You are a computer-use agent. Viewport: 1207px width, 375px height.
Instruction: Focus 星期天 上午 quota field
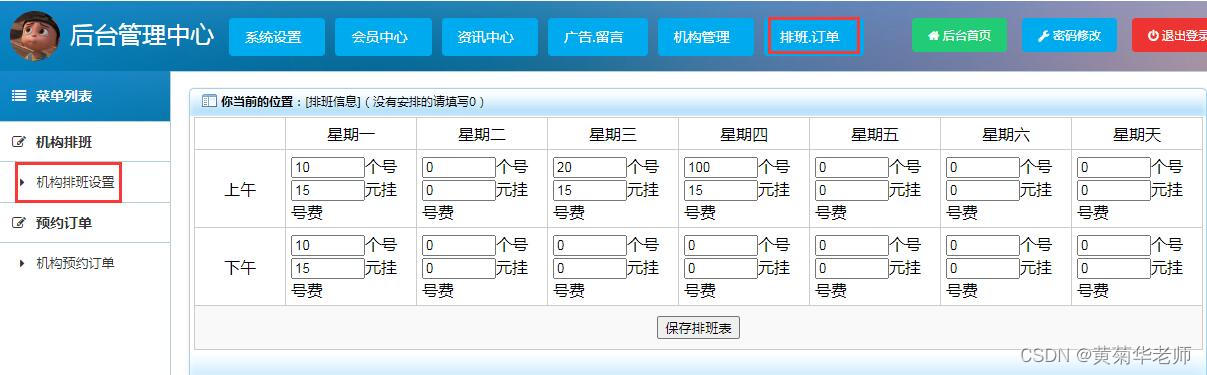[x=1114, y=167]
